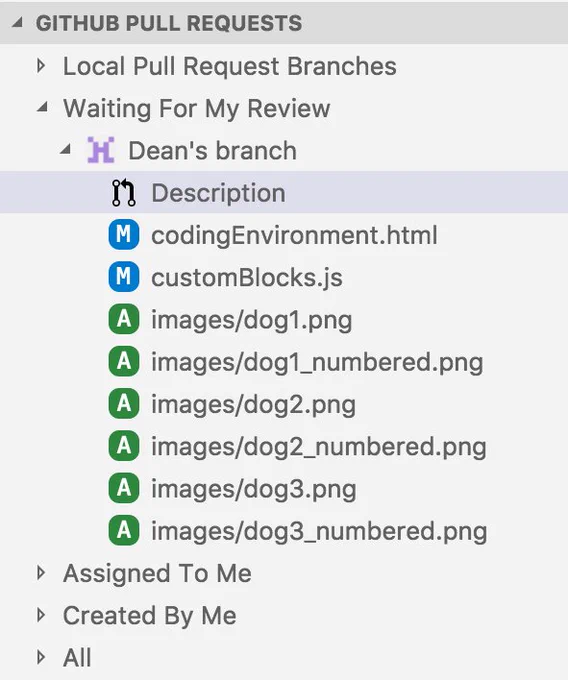
Task: Click added badge for images/dog1_numbered.png
Action: 124,361
